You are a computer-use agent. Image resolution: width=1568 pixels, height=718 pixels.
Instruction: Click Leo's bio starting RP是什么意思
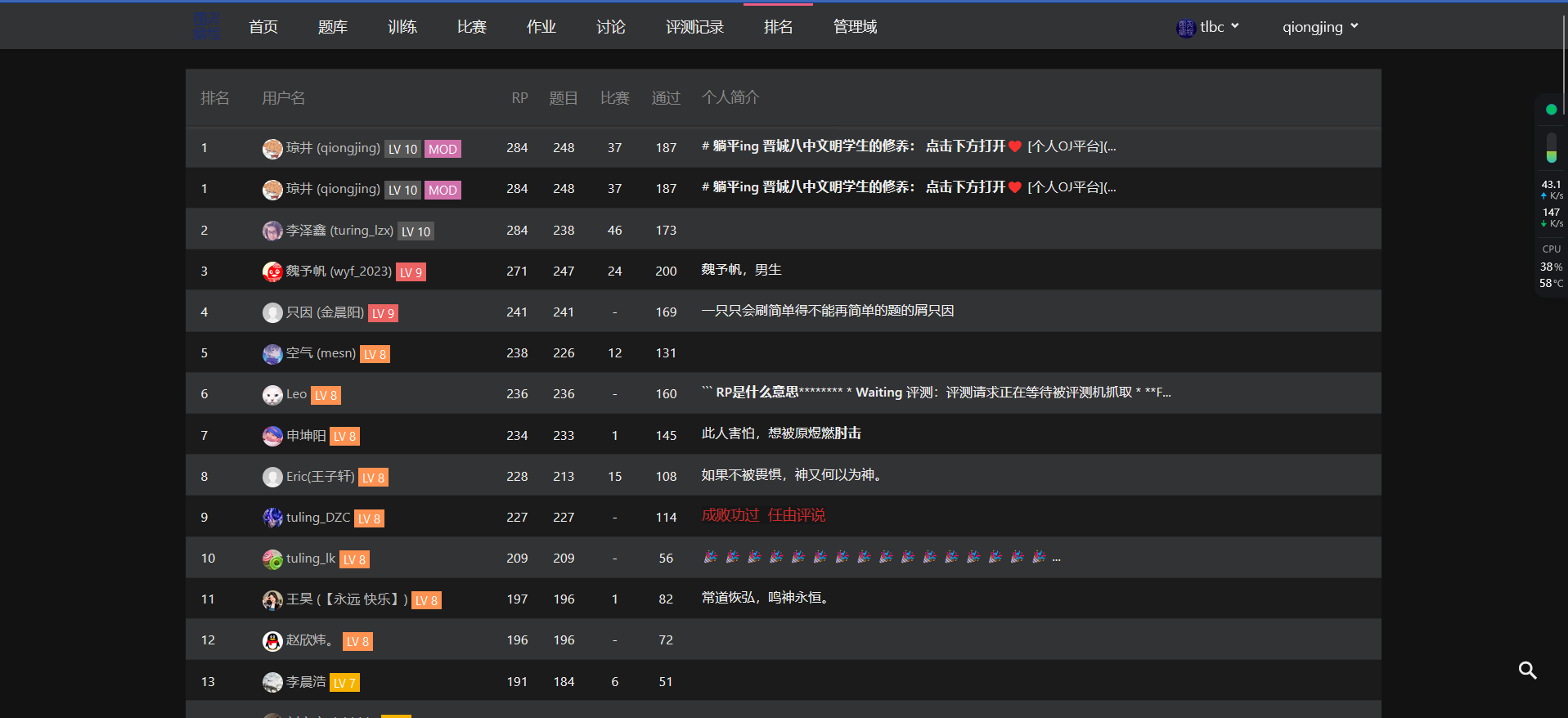pyautogui.click(x=937, y=393)
